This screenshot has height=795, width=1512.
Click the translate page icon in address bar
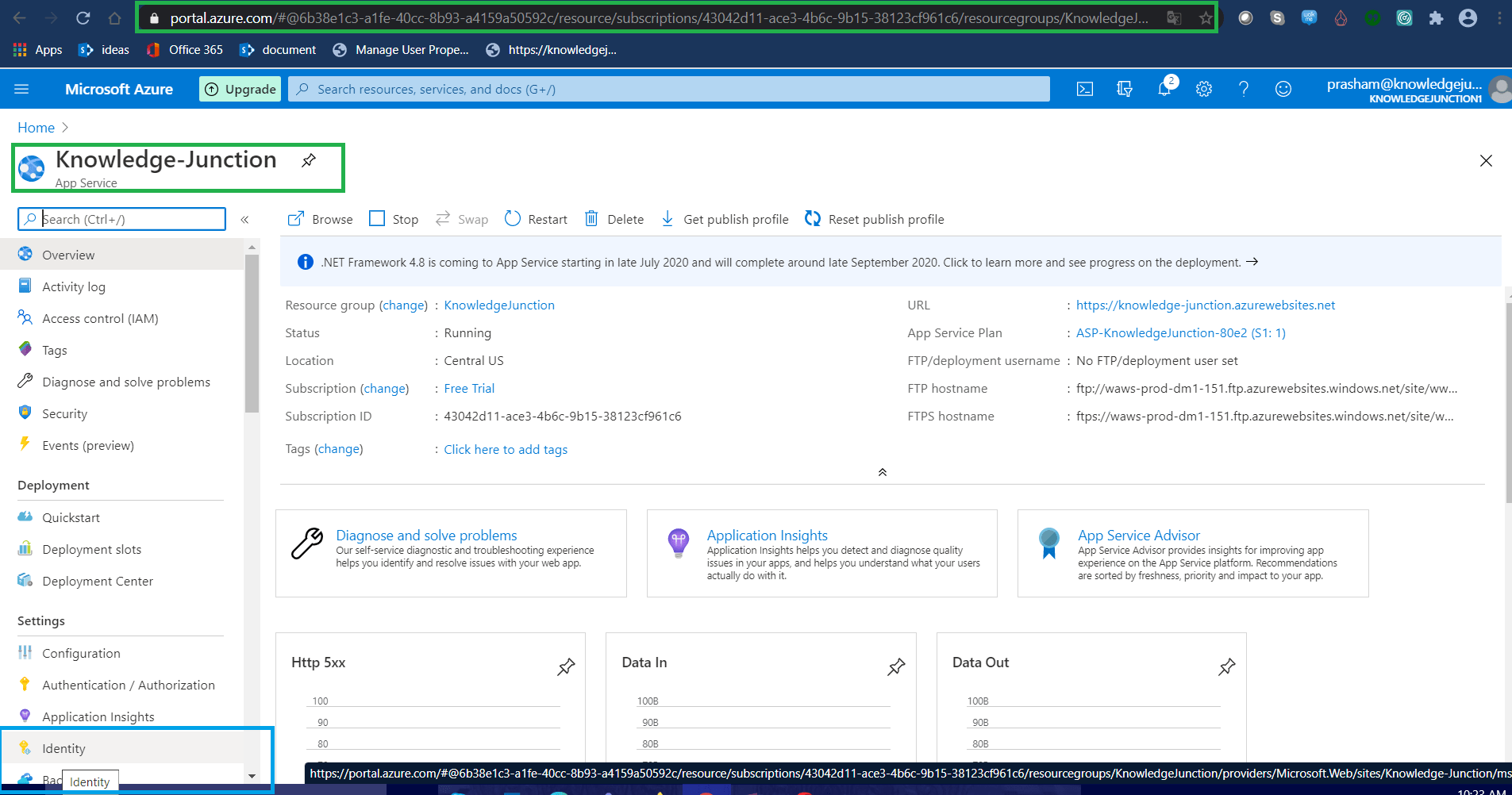1174,17
